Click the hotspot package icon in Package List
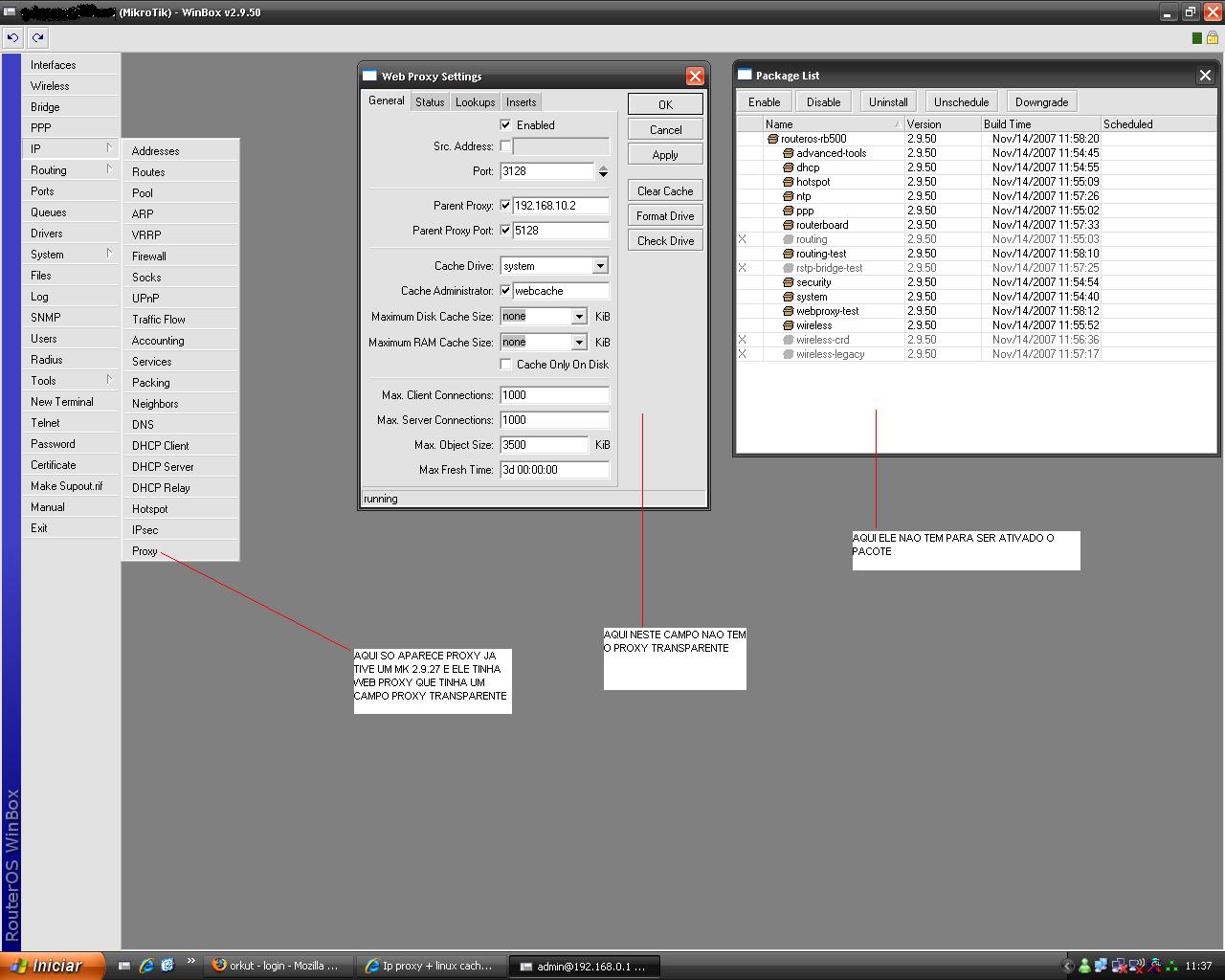Screen dimensions: 1225x980 (x=789, y=182)
